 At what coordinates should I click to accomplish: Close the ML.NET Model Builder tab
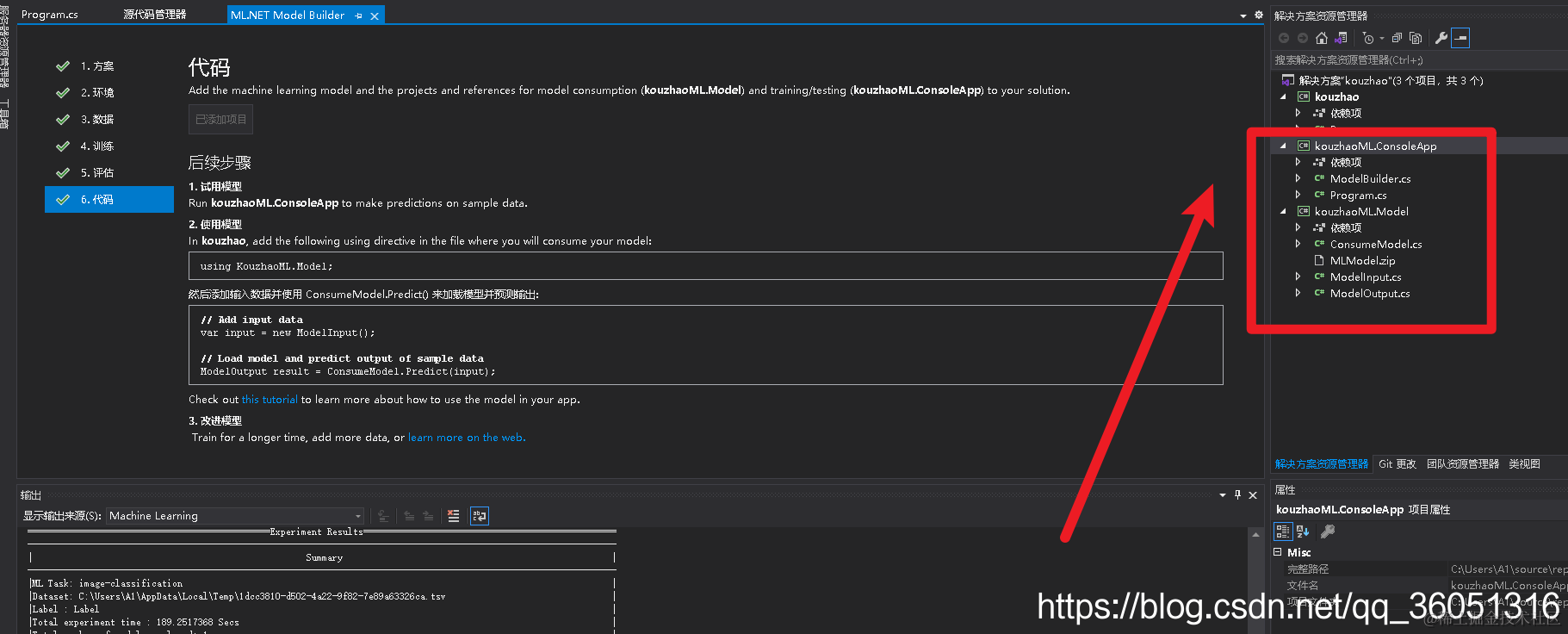pyautogui.click(x=375, y=16)
